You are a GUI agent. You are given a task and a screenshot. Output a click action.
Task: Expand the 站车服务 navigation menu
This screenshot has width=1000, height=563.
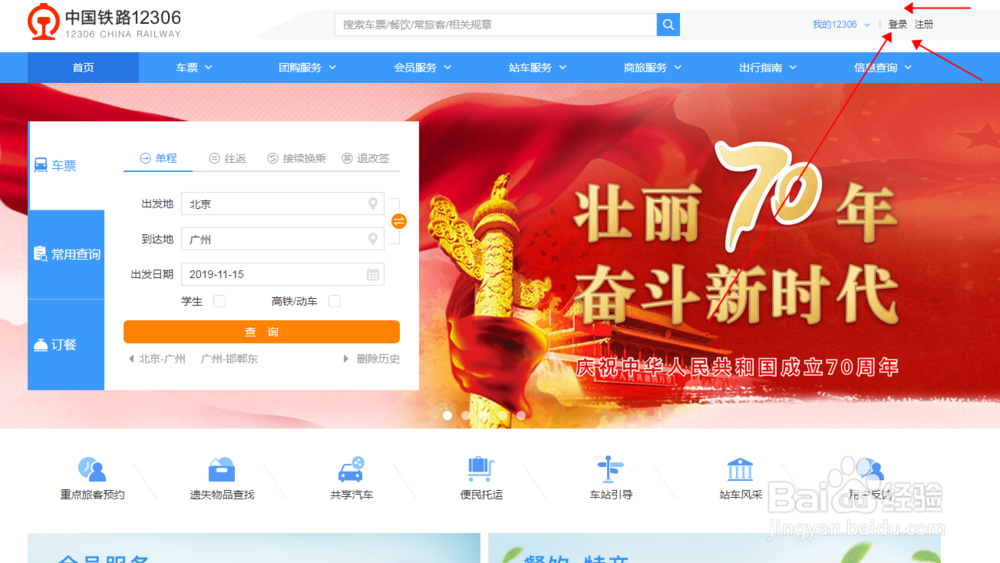pos(537,68)
